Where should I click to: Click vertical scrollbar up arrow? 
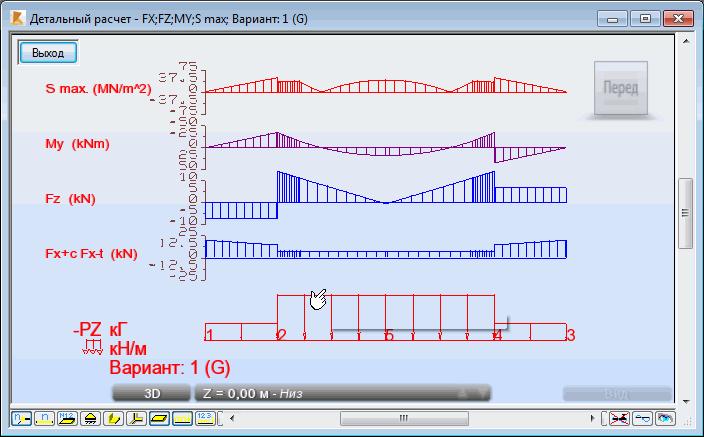(686, 41)
